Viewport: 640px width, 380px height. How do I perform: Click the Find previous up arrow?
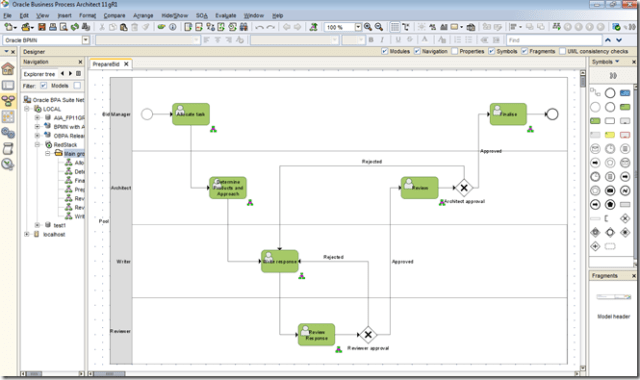click(608, 40)
